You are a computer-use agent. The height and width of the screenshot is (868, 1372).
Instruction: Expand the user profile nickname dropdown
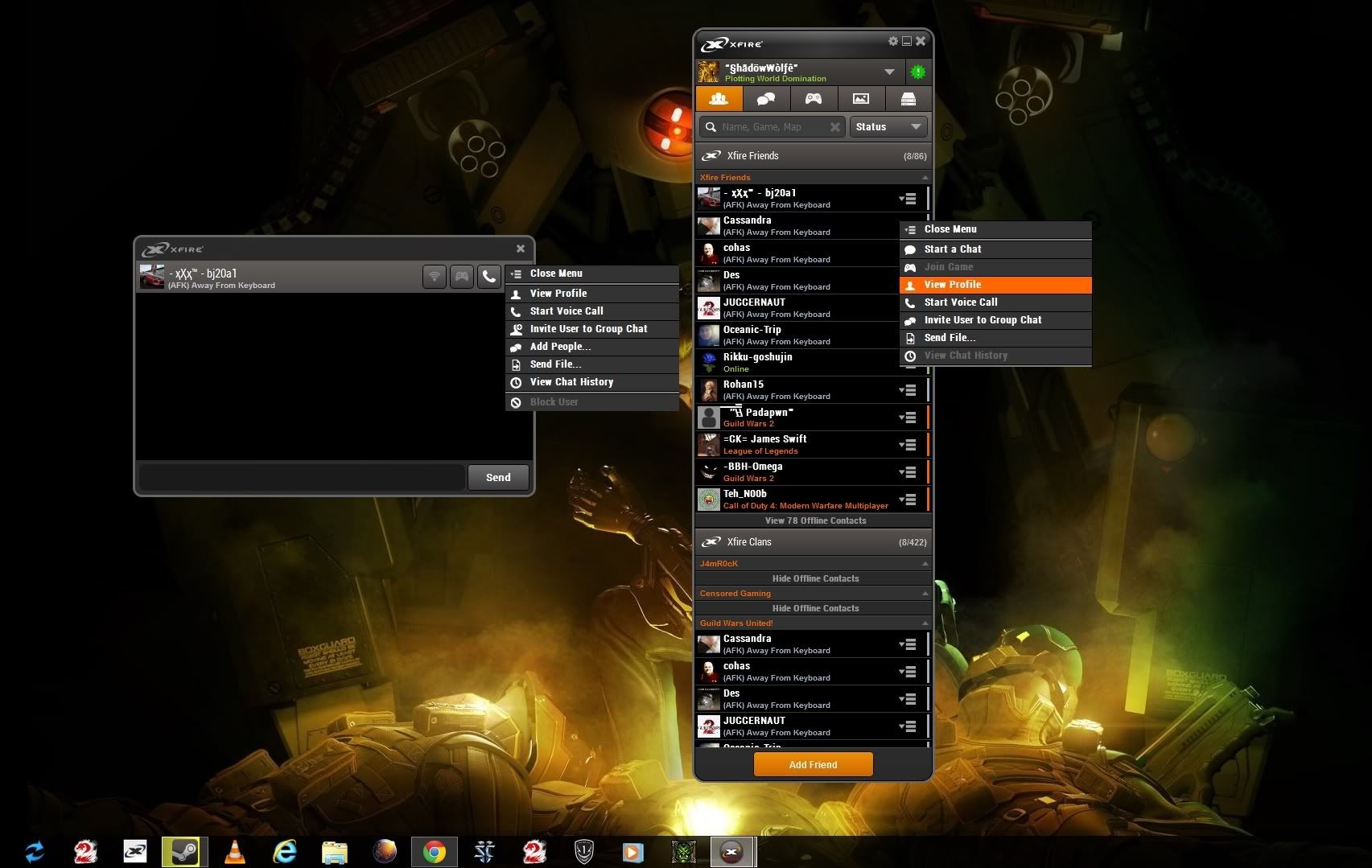point(889,72)
